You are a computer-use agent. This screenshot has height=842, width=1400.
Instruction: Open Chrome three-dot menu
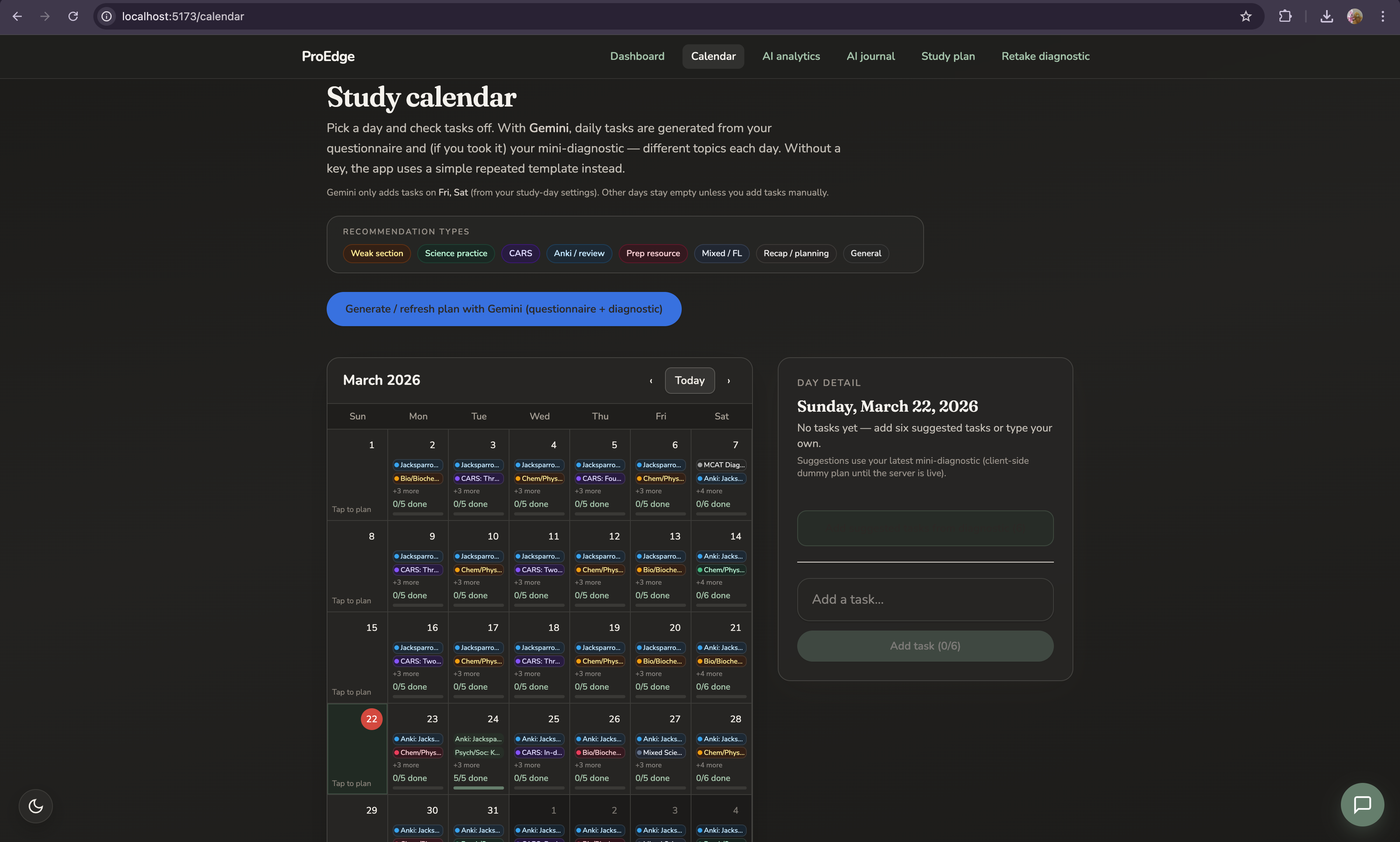tap(1382, 16)
